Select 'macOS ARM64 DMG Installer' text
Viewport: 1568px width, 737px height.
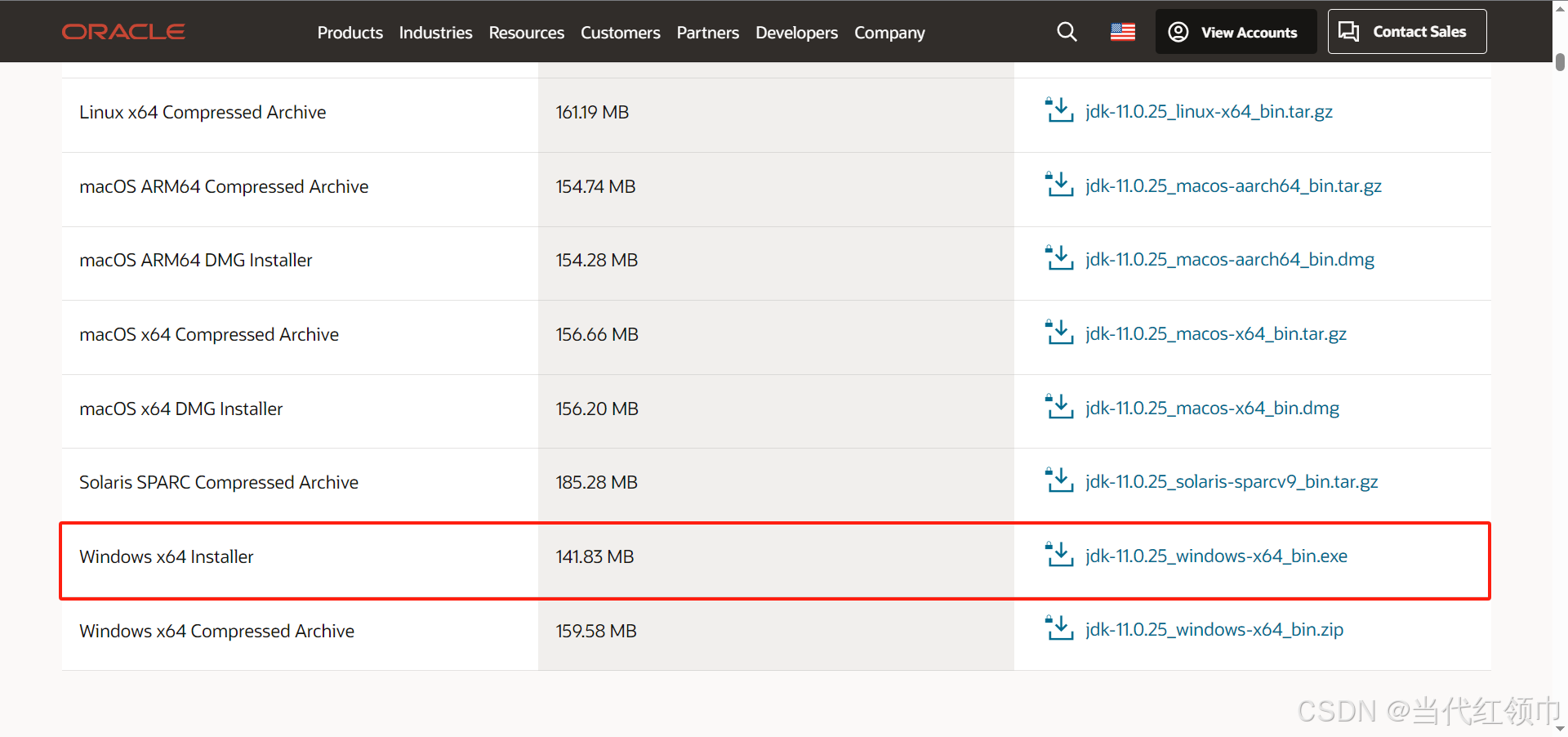click(196, 260)
